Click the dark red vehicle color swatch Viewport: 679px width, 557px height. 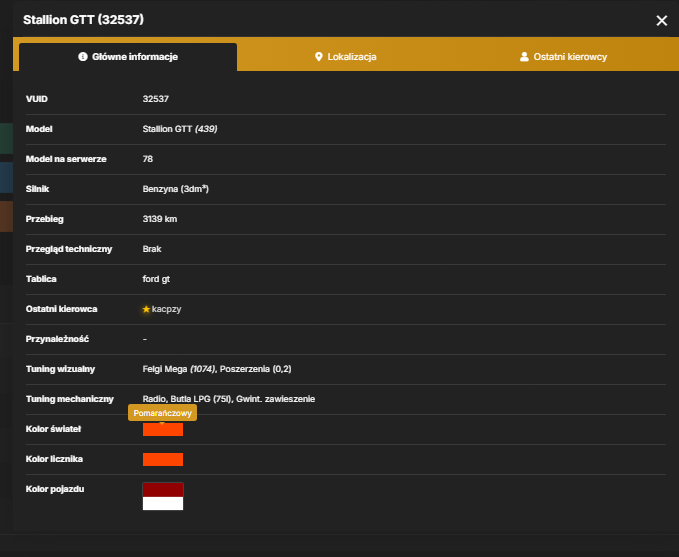[163, 490]
